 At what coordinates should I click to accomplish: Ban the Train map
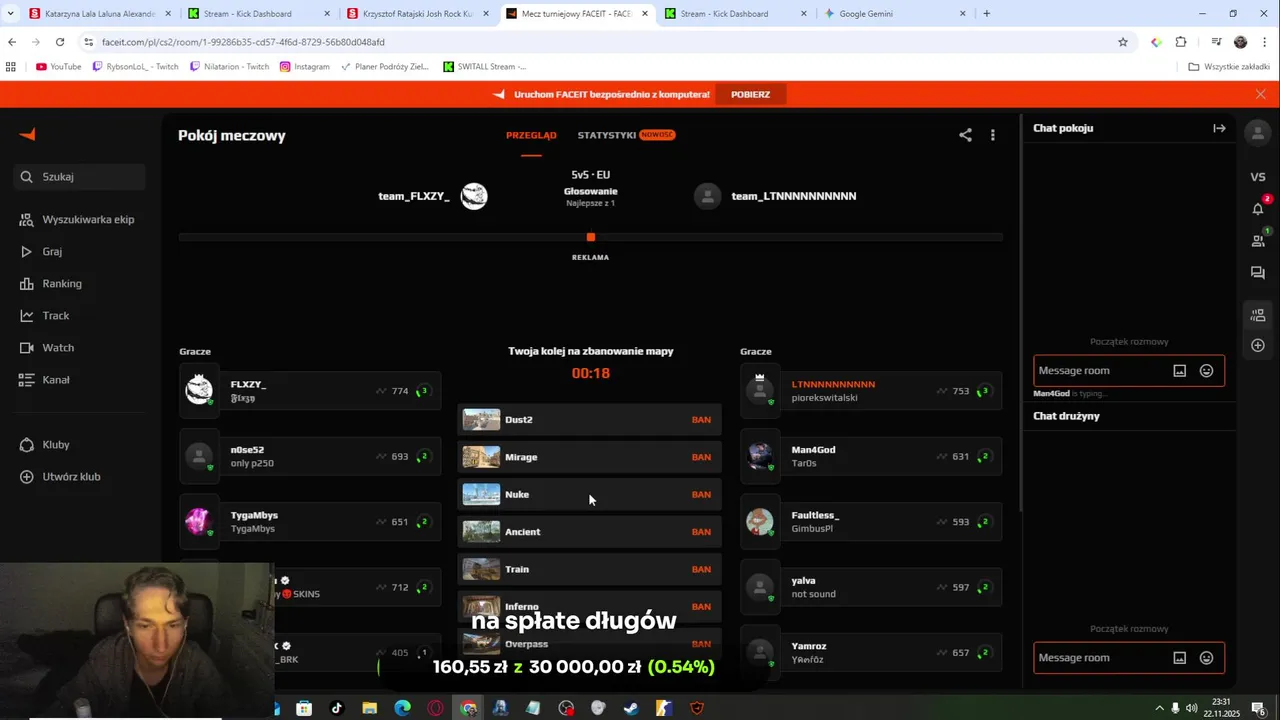pos(701,570)
